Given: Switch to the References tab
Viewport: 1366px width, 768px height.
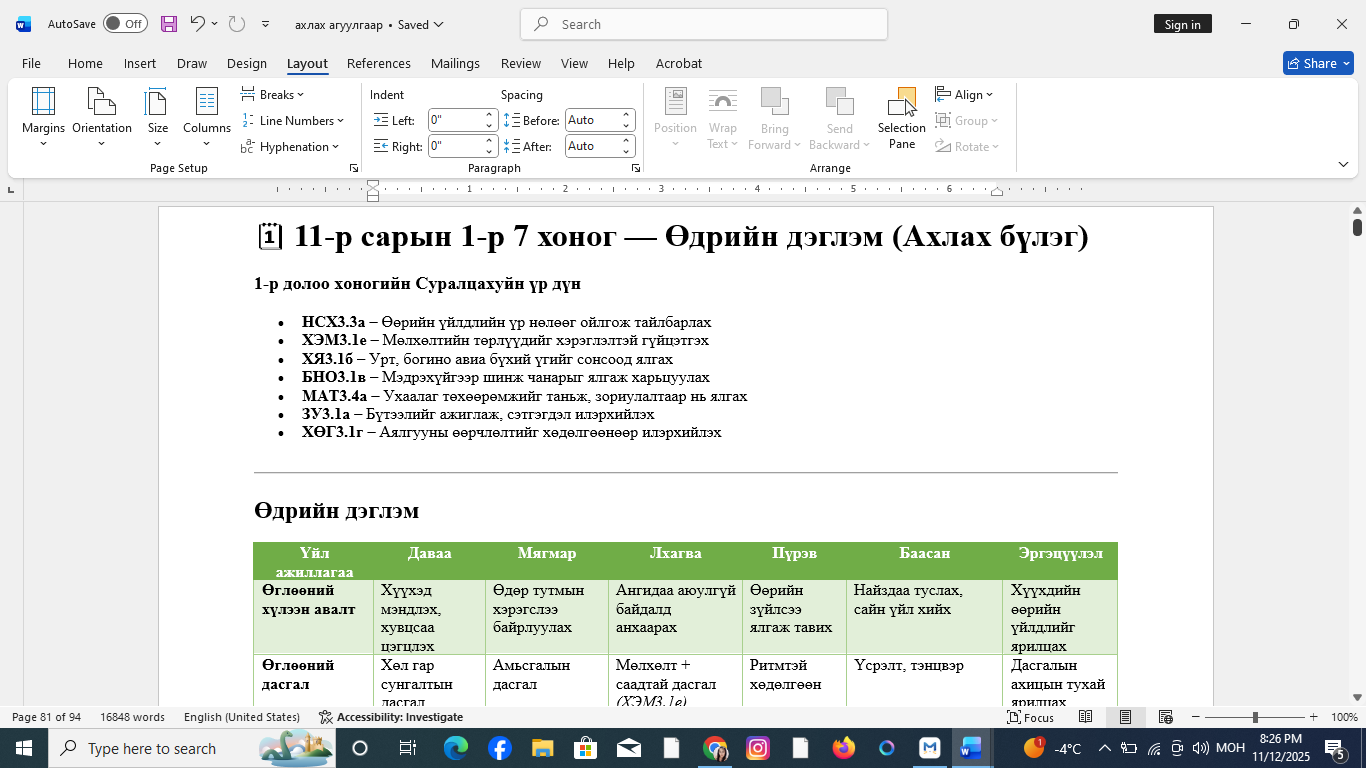Looking at the screenshot, I should 379,63.
